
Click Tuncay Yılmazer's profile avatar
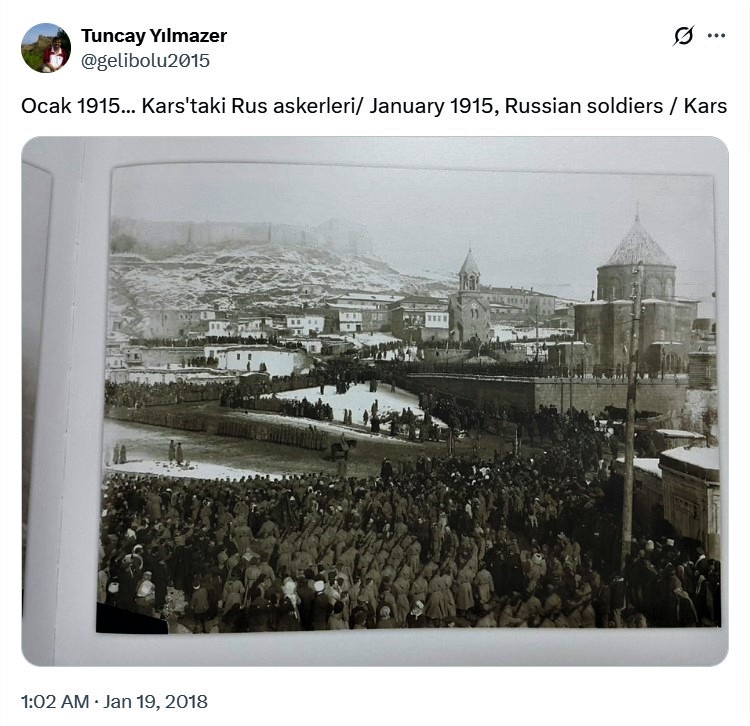[x=46, y=48]
